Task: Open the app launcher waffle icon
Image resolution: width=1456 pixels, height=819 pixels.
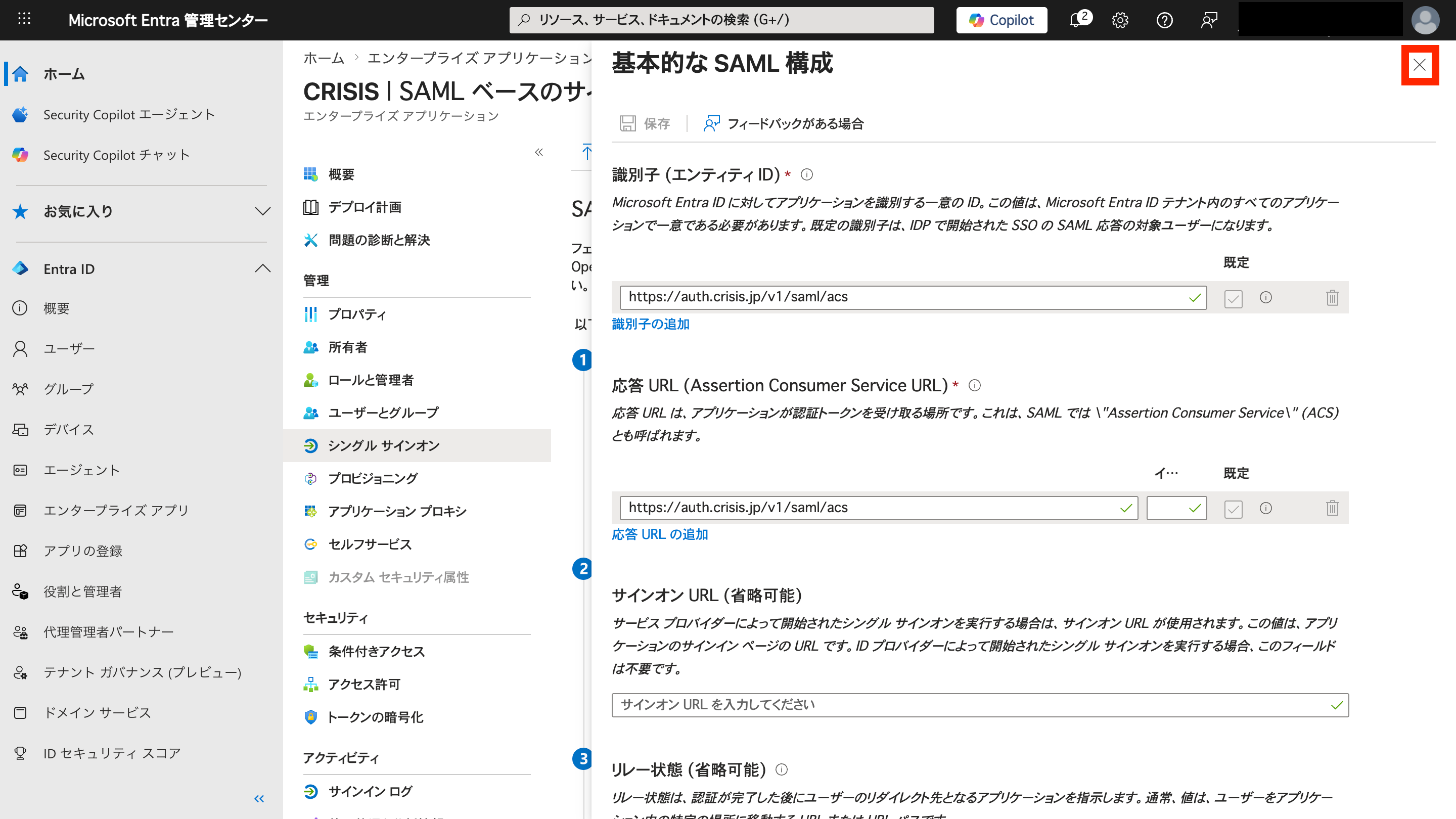Action: click(24, 19)
